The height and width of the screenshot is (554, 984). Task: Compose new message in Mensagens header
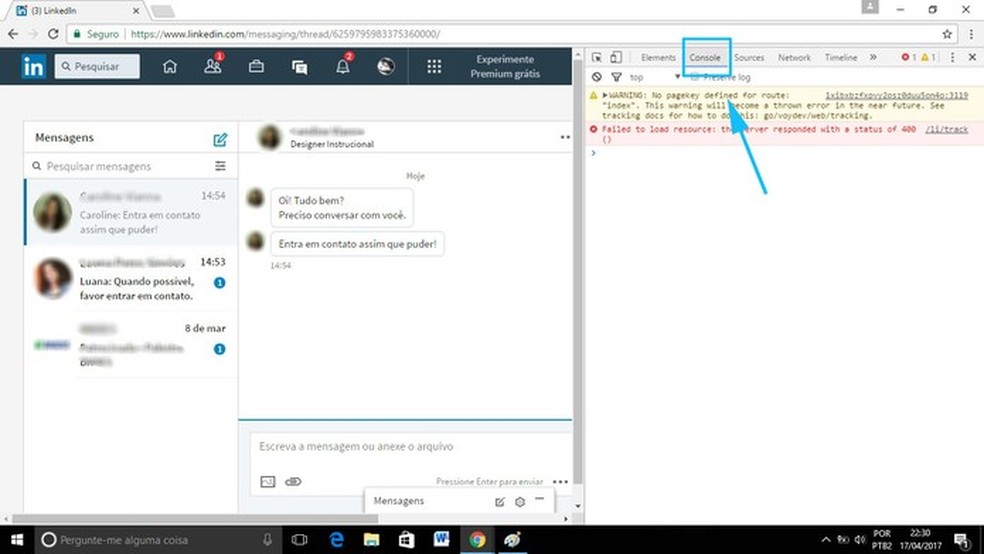[220, 139]
